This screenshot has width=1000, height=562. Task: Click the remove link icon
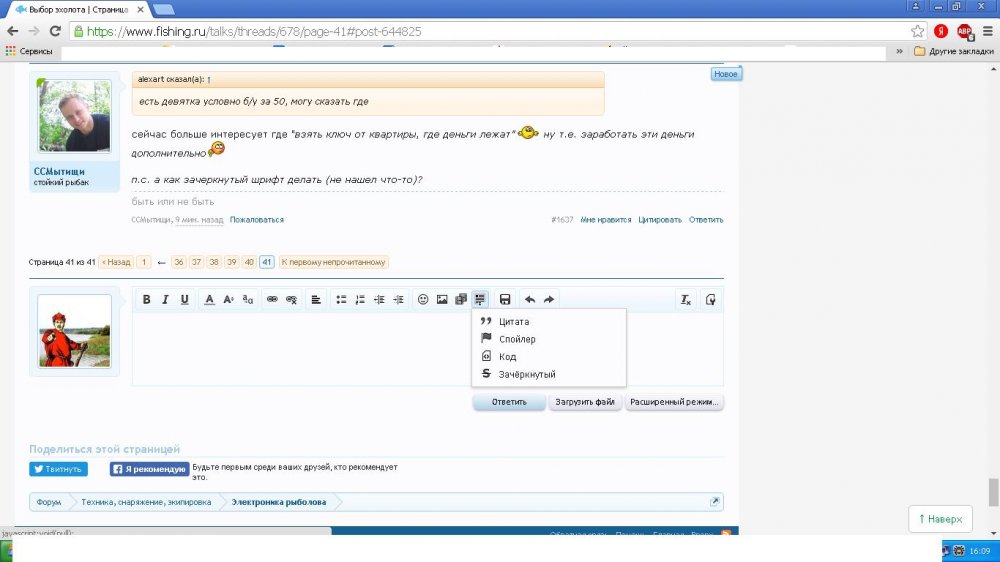(x=291, y=299)
